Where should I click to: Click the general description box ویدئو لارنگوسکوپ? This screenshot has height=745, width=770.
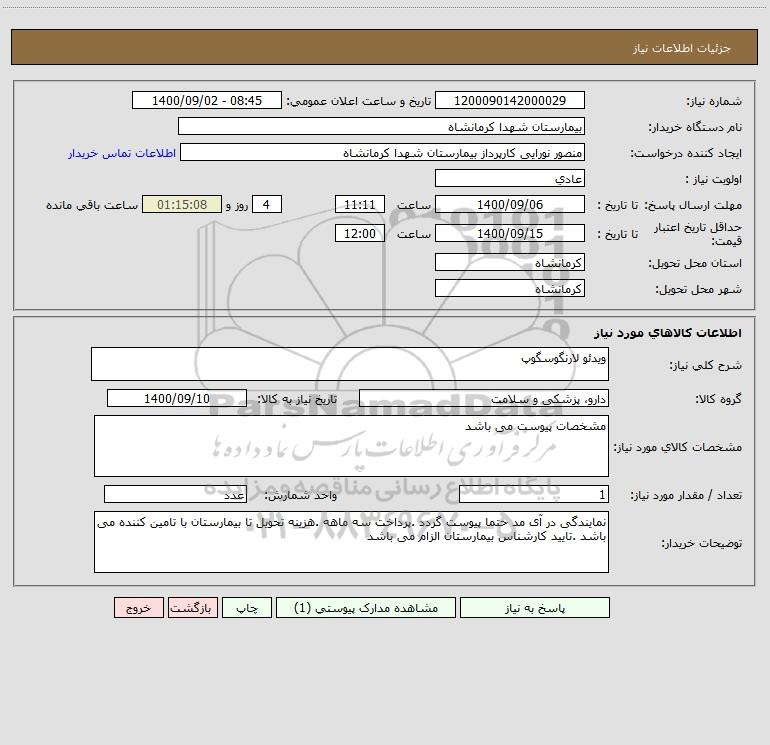pyautogui.click(x=350, y=364)
